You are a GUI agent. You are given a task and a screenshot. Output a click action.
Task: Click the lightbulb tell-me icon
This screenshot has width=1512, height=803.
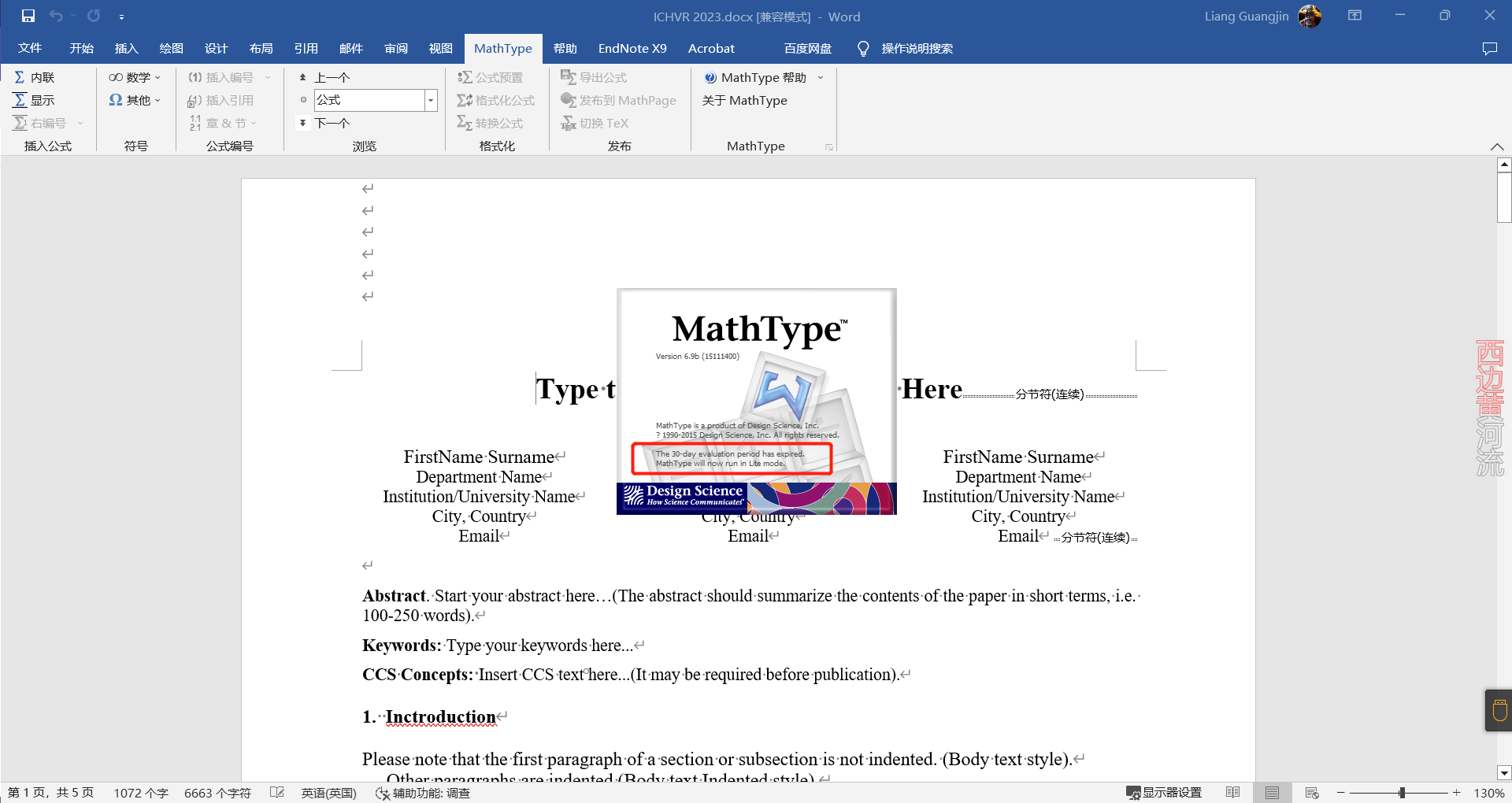(x=863, y=48)
